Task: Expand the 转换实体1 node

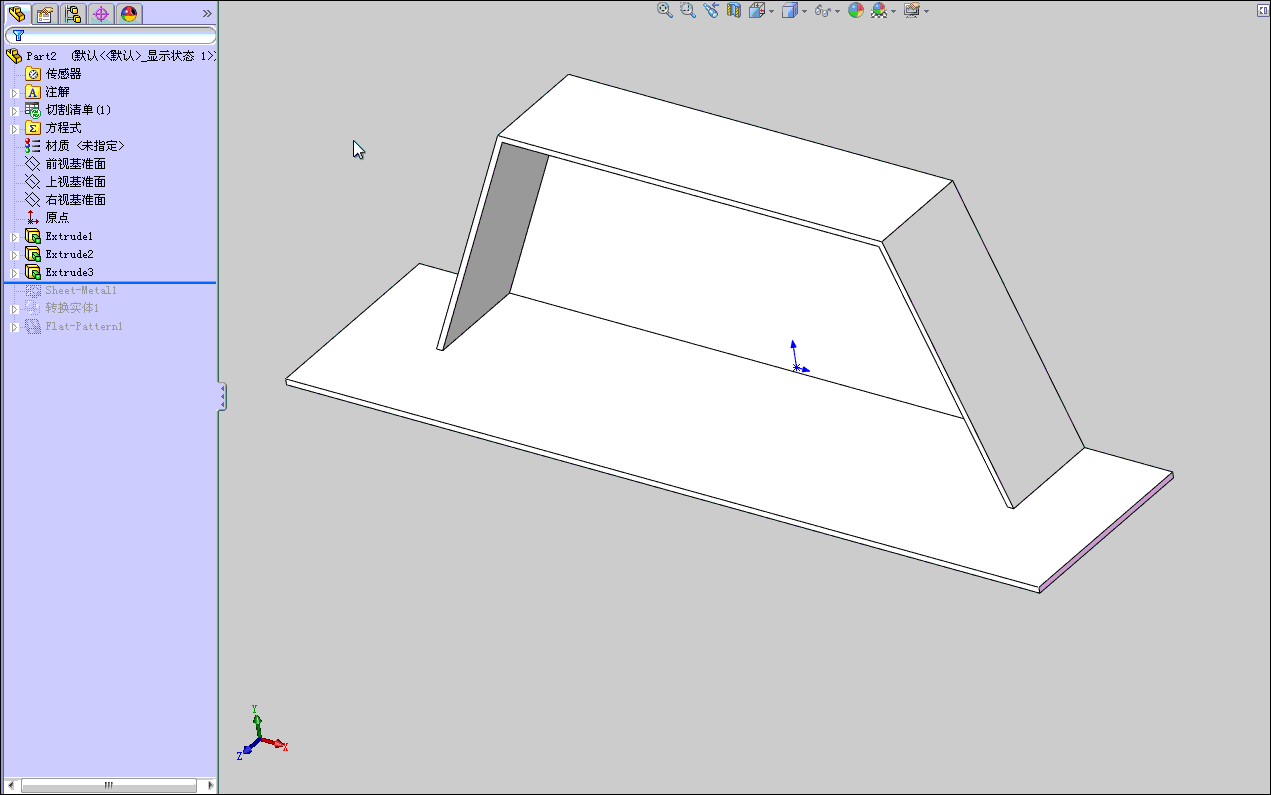Action: 14,309
